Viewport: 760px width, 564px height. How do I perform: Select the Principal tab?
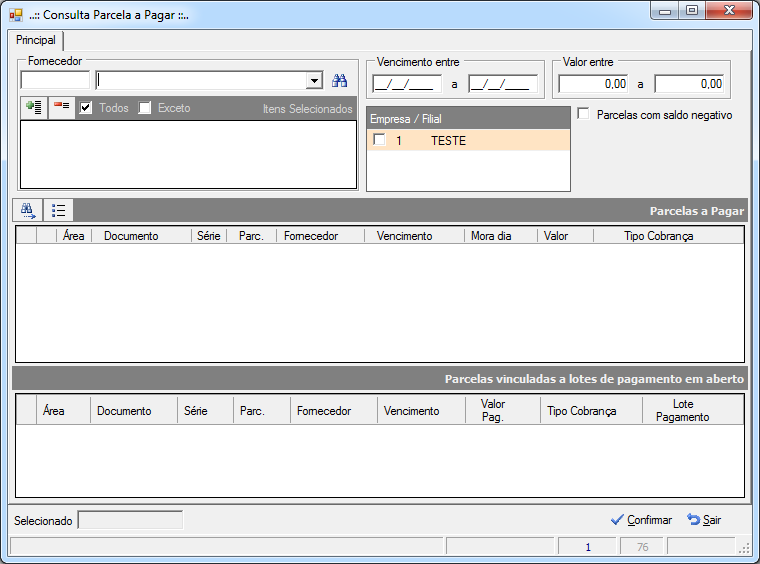point(35,40)
